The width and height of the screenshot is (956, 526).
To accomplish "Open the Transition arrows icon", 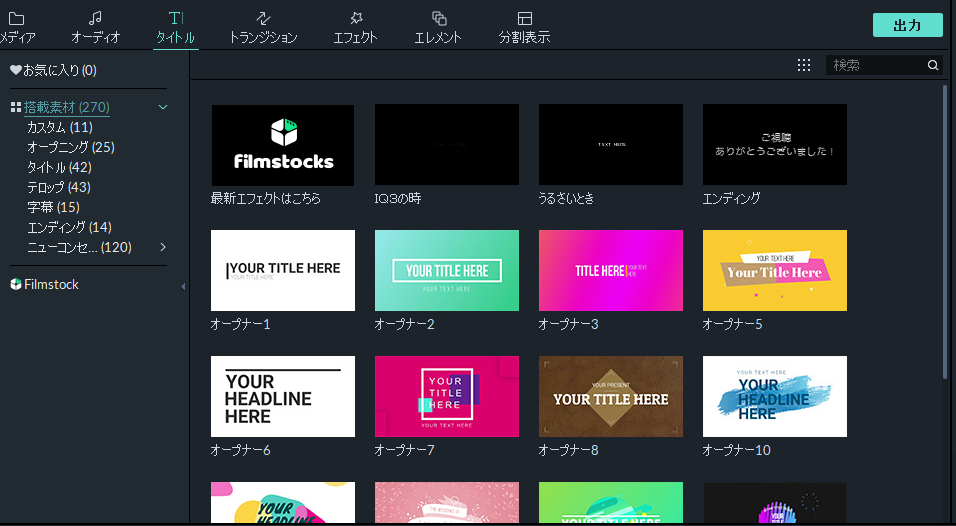I will tap(263, 18).
